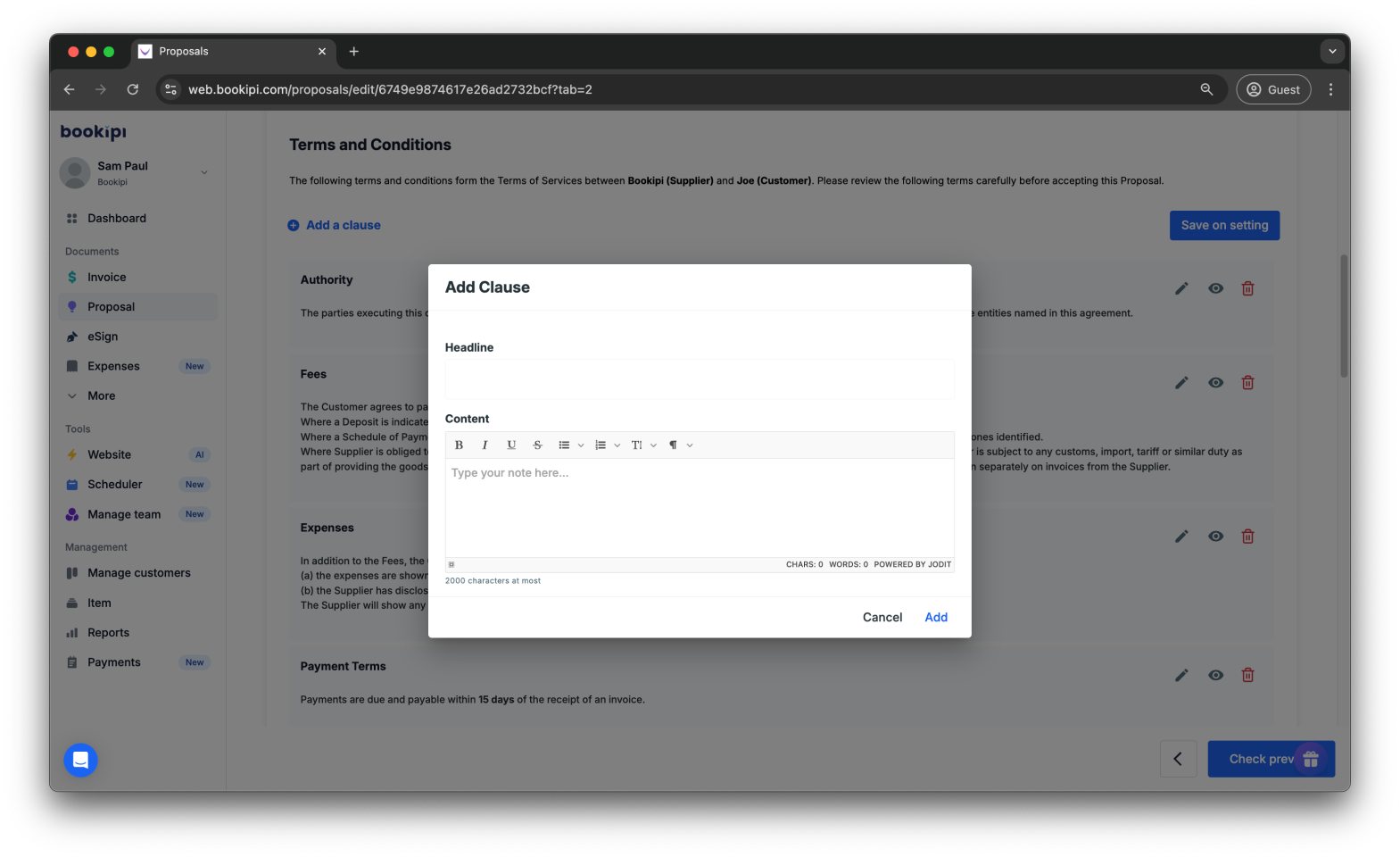Click the font size icon
Viewport: 1400px width, 857px height.
click(x=637, y=445)
